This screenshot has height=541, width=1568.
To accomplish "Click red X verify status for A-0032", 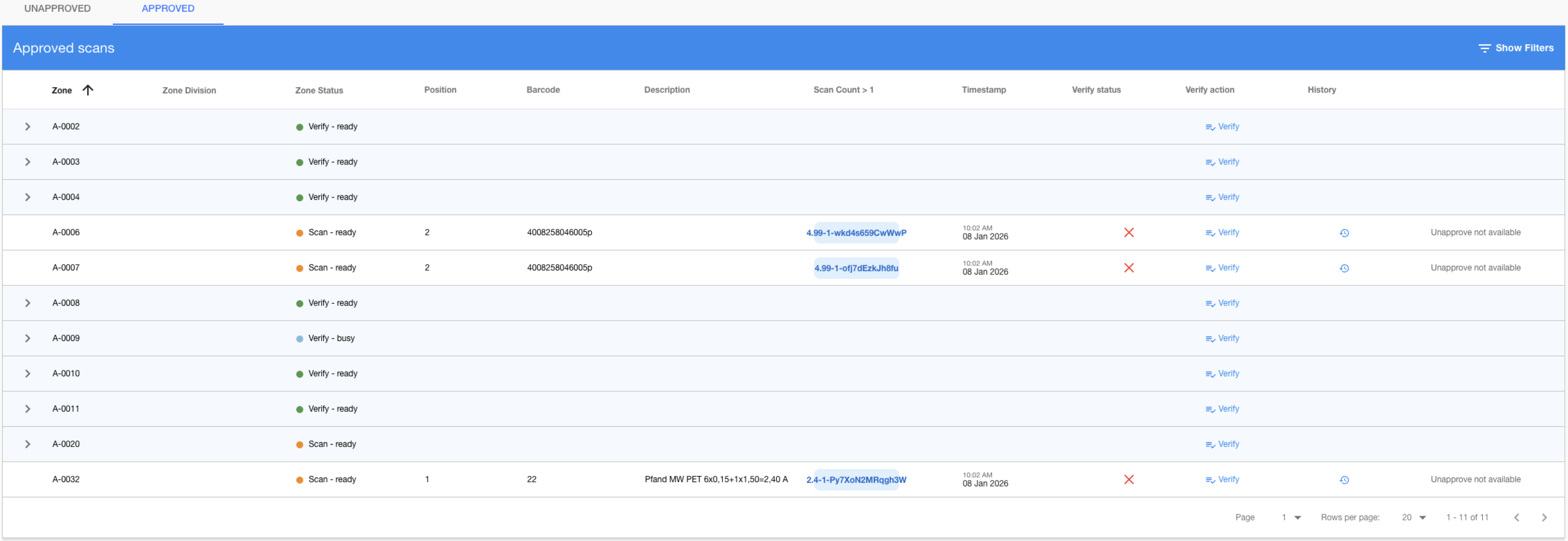I will pos(1128,479).
